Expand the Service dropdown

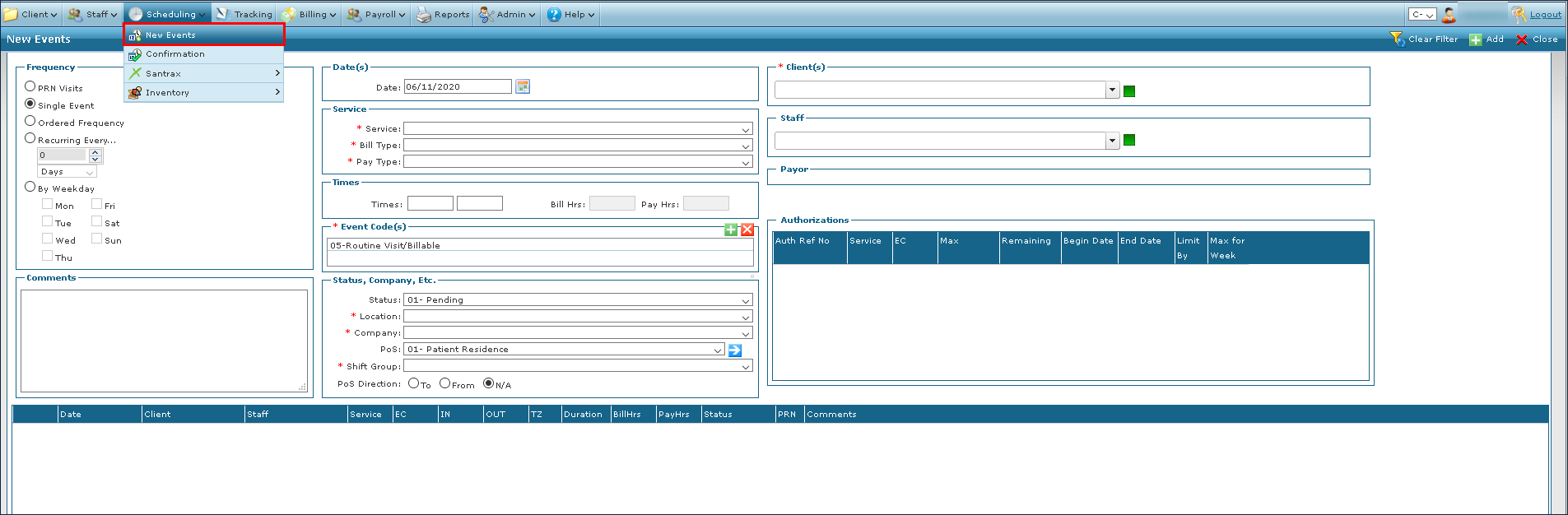point(745,129)
